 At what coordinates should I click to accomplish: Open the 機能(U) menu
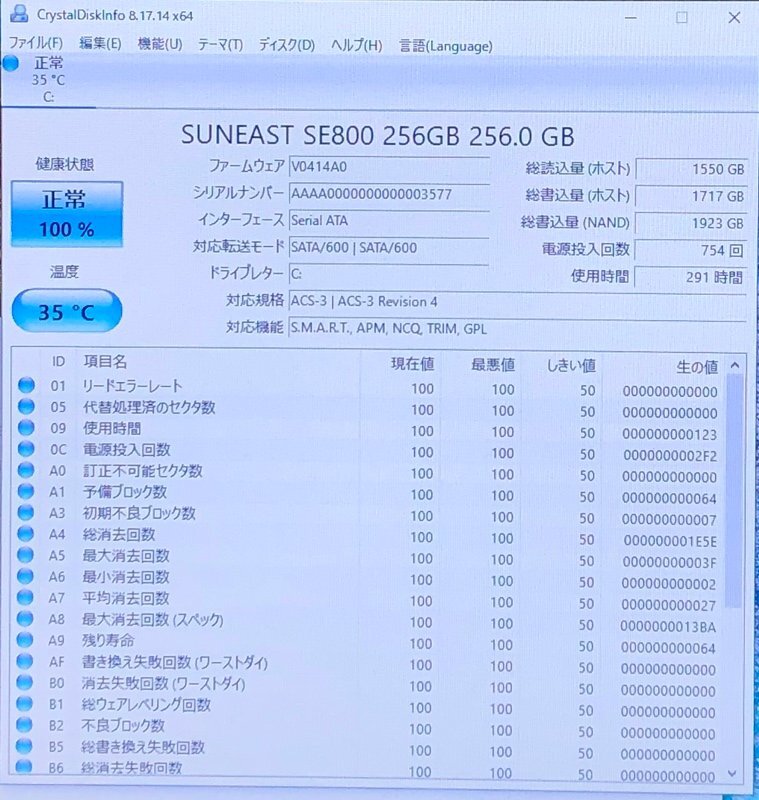click(160, 44)
